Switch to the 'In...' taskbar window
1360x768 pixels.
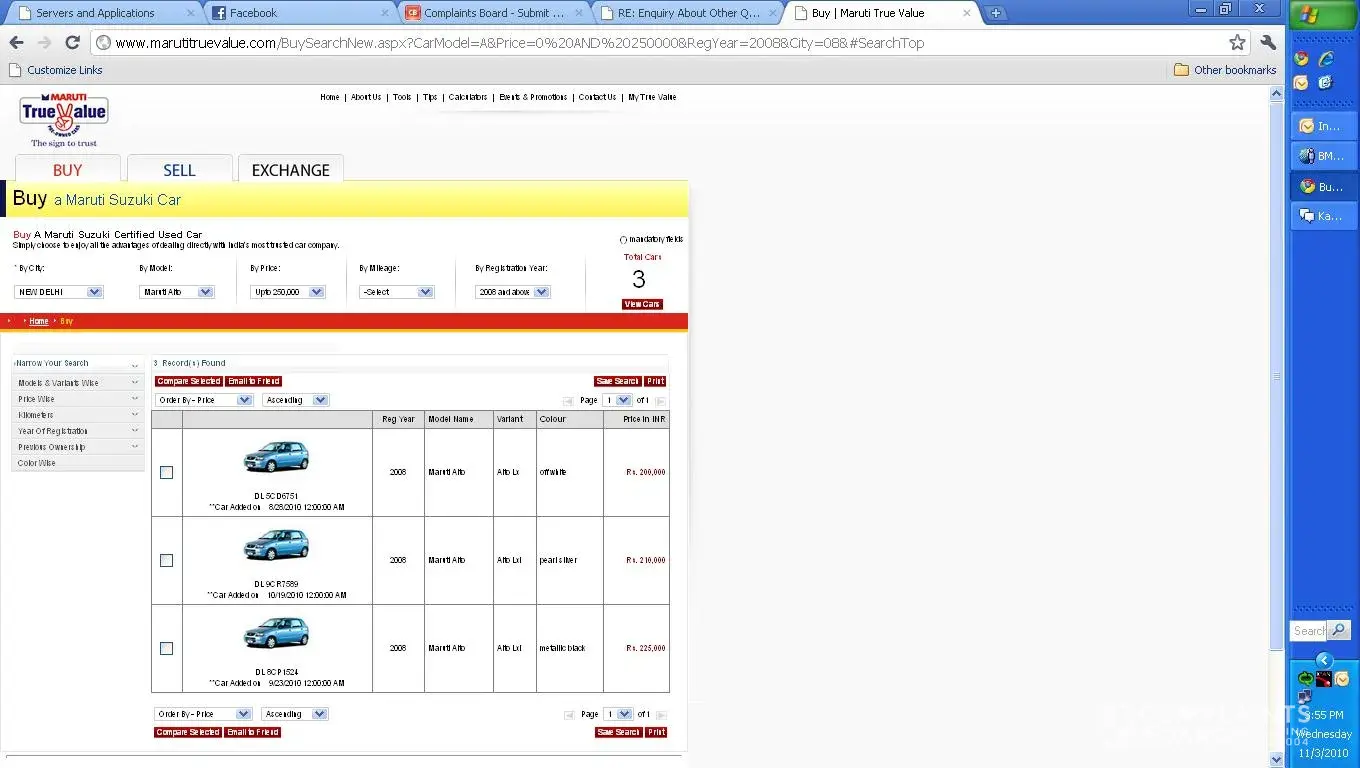pos(1323,126)
